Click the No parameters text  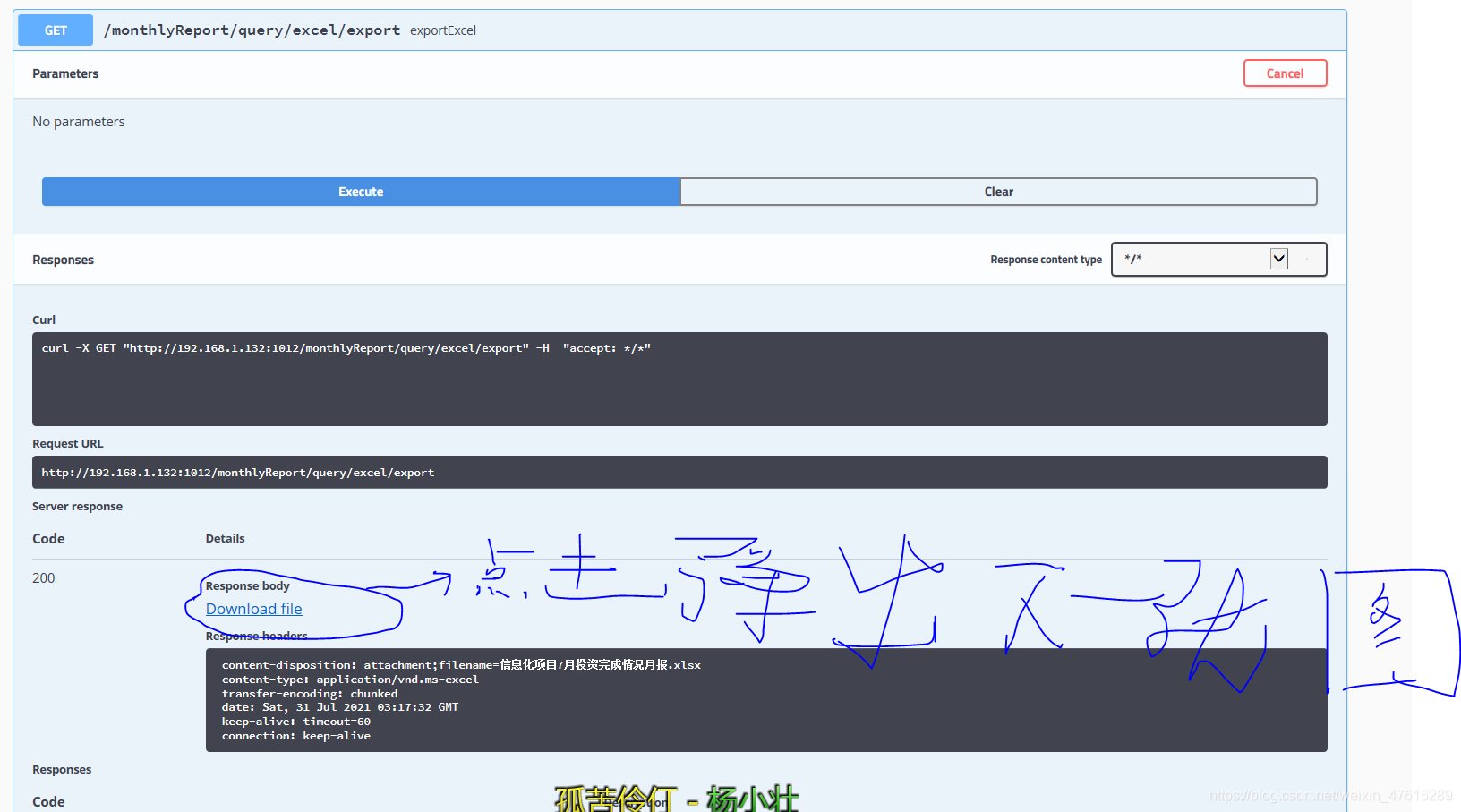79,122
